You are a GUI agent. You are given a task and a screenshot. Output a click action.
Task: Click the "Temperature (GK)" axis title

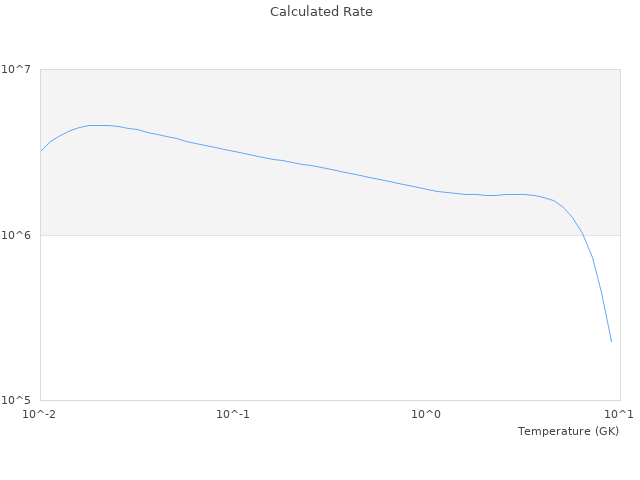568,431
